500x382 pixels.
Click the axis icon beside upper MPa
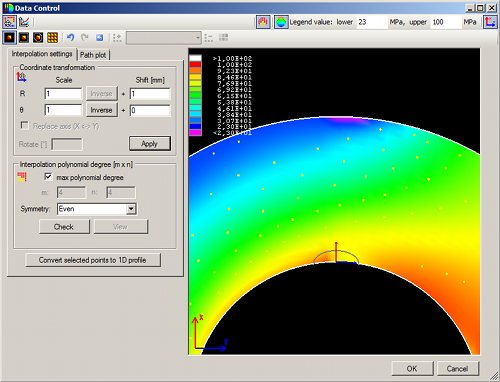tap(490, 22)
